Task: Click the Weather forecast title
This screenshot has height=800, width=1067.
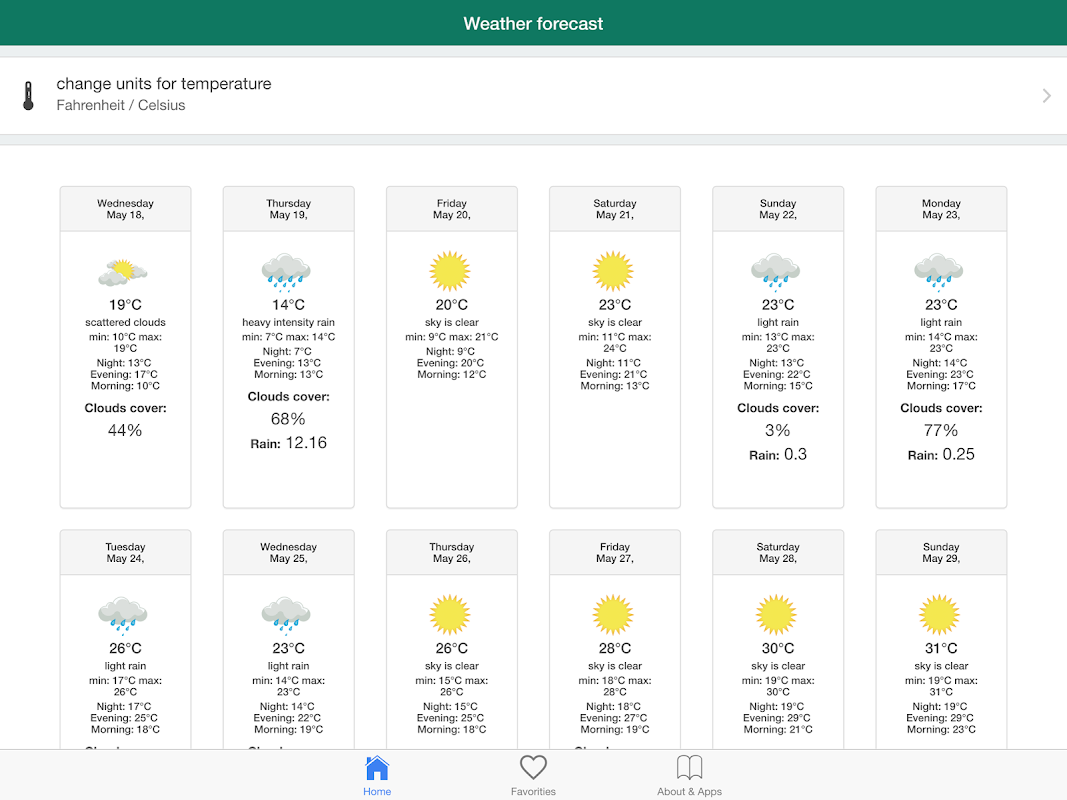Action: pos(534,24)
